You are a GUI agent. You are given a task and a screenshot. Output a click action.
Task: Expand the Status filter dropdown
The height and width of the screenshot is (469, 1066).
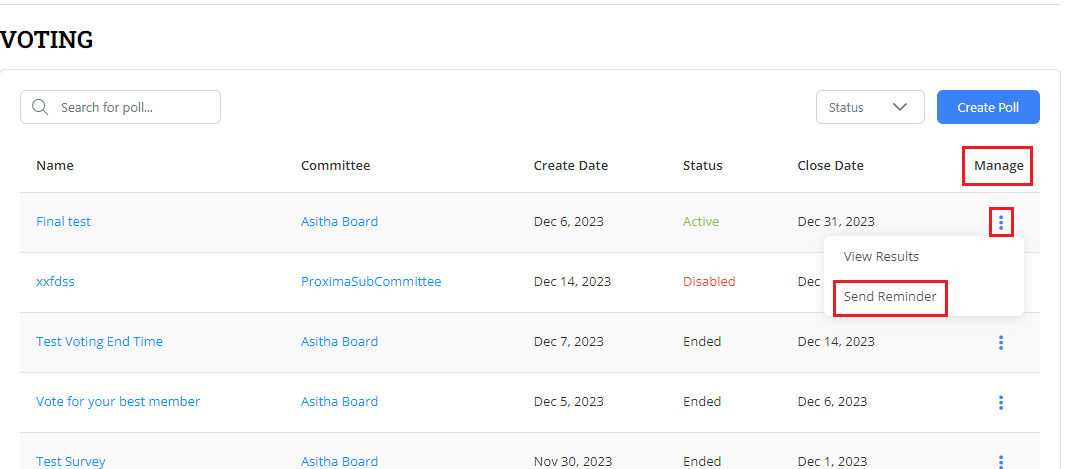pyautogui.click(x=869, y=108)
